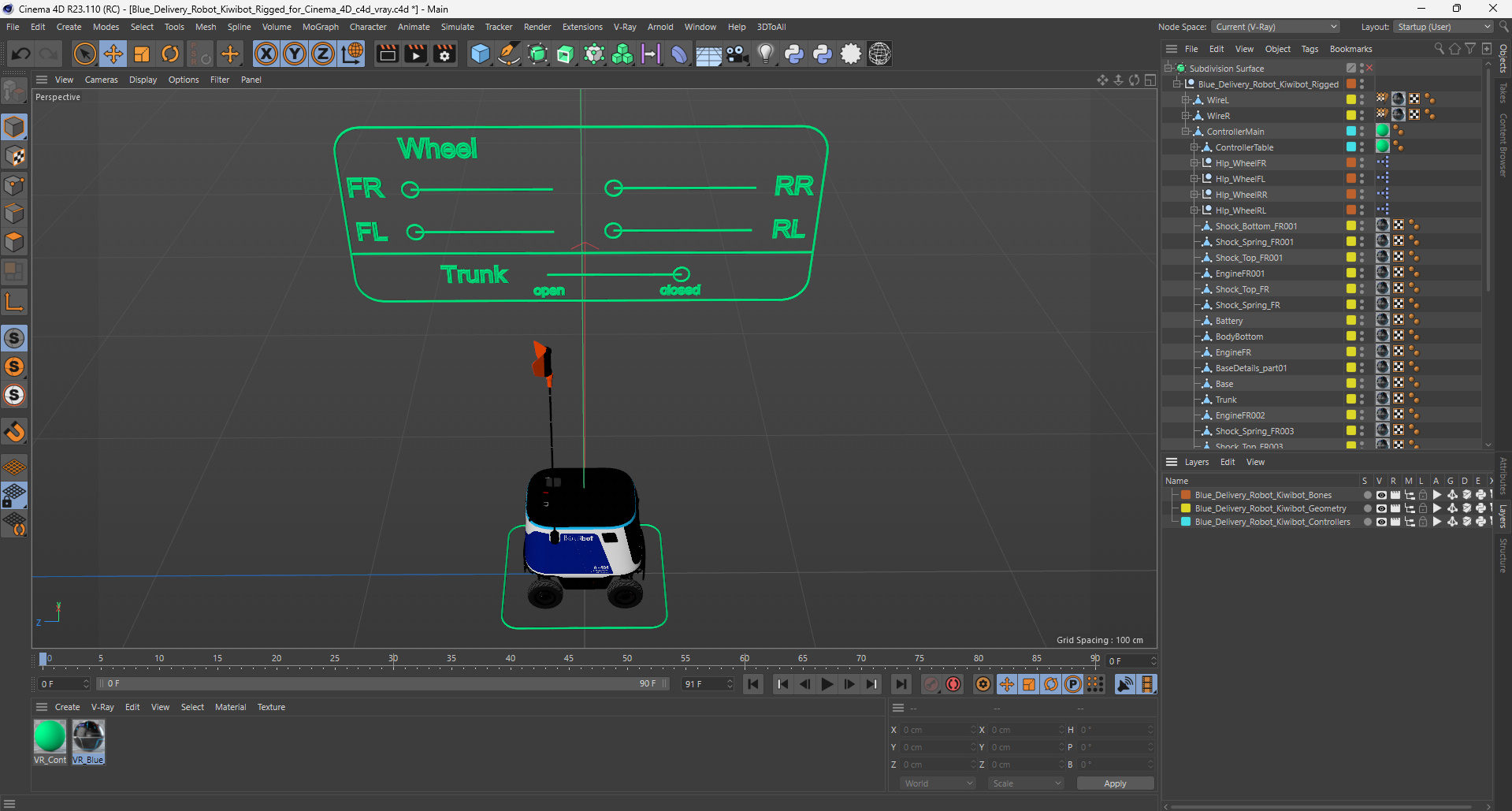1512x811 pixels.
Task: Select the VR_Blue material swatch
Action: click(88, 736)
